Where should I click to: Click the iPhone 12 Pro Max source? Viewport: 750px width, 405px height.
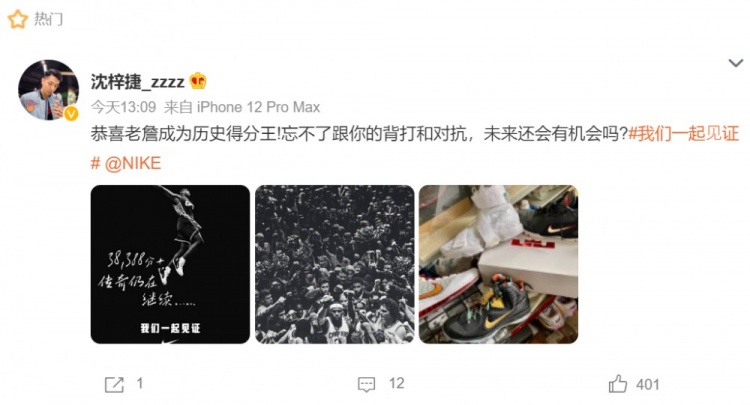tap(258, 107)
